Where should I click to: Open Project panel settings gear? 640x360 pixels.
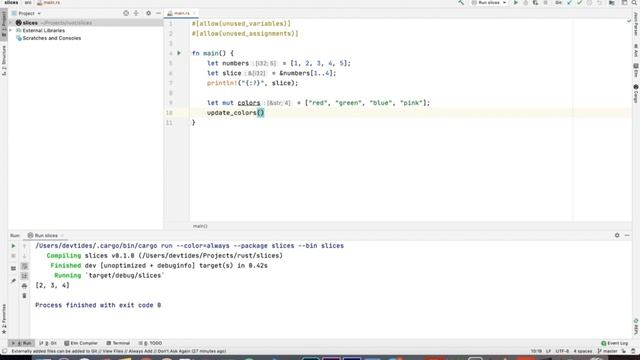click(149, 13)
